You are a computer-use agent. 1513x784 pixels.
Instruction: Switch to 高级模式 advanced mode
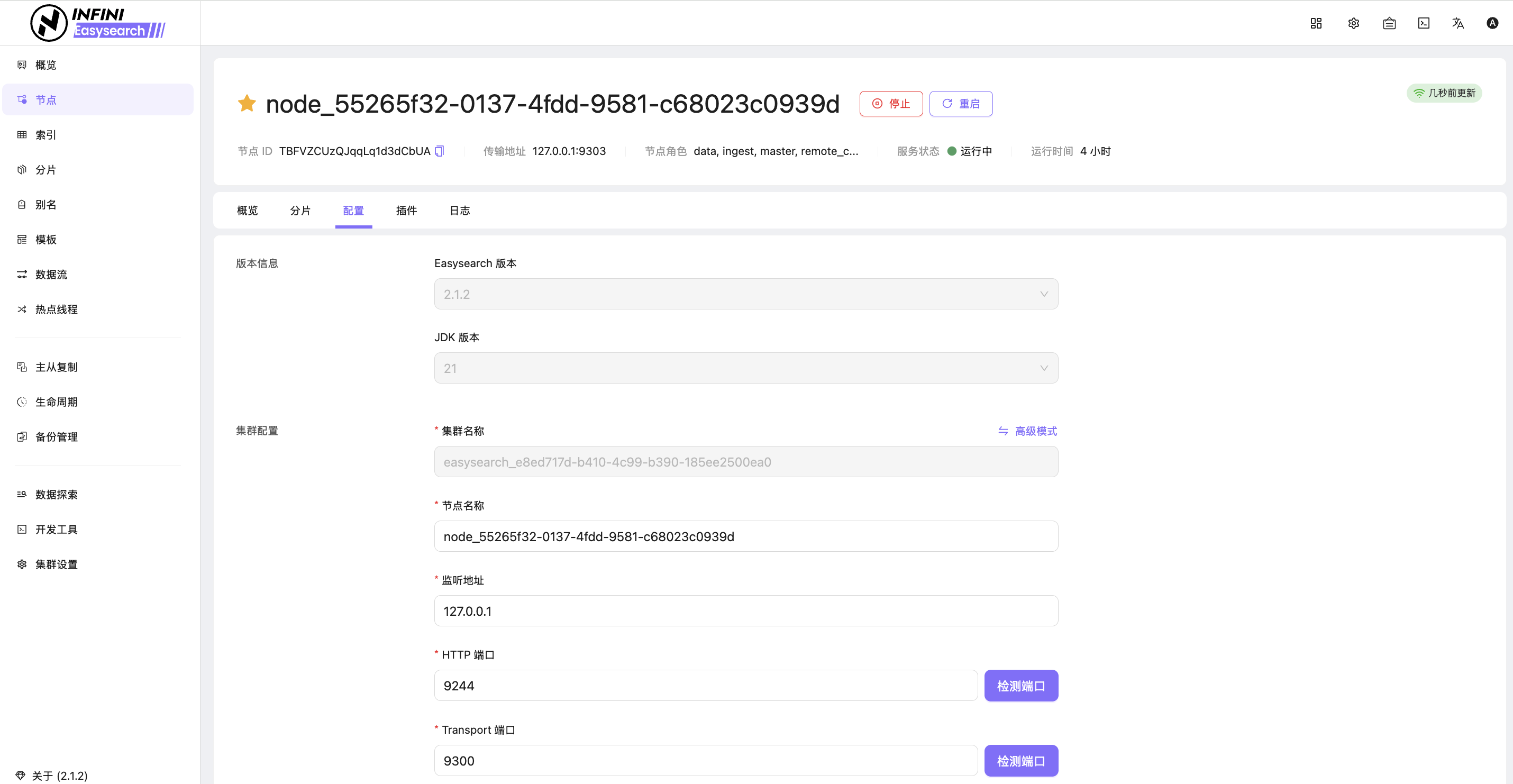tap(1028, 431)
